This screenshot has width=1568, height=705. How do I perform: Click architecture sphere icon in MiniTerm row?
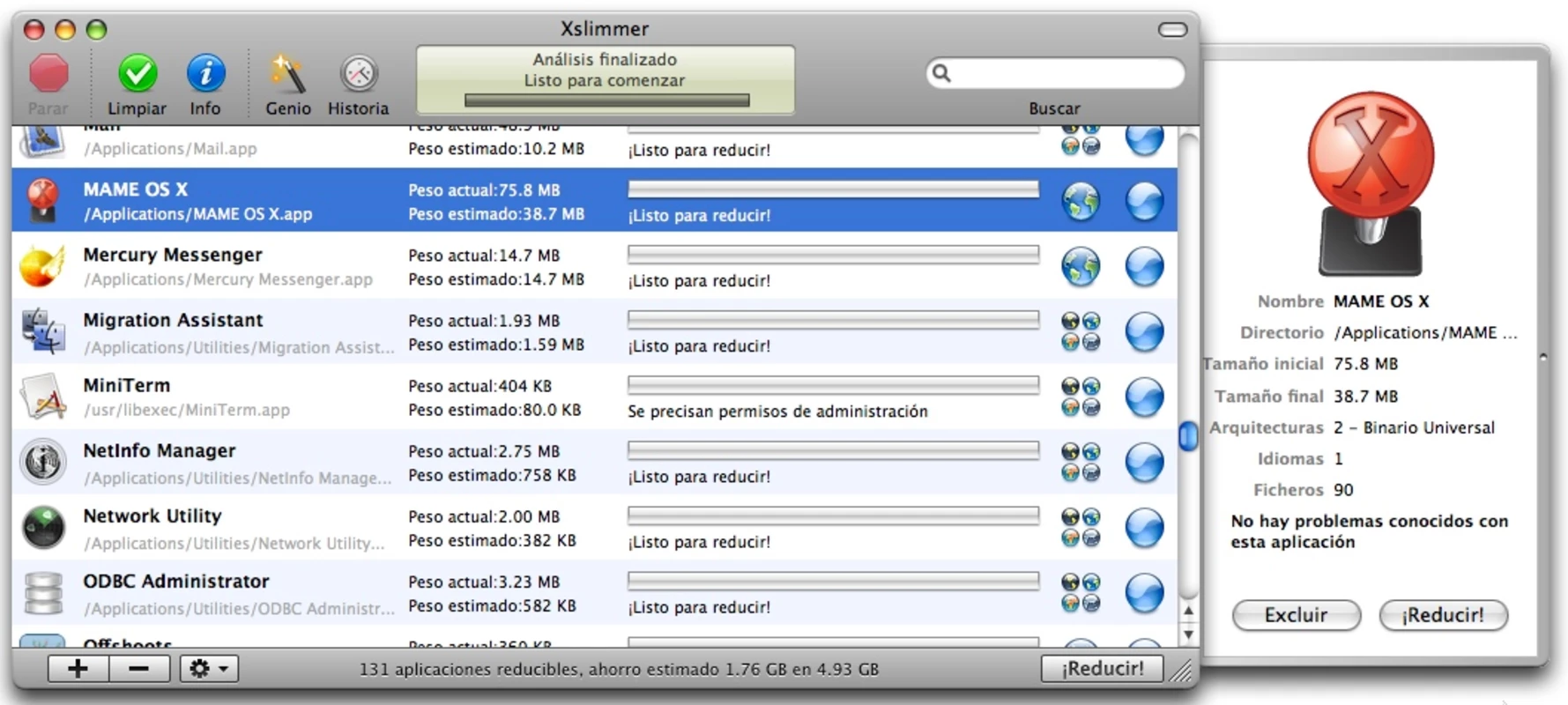[1145, 397]
